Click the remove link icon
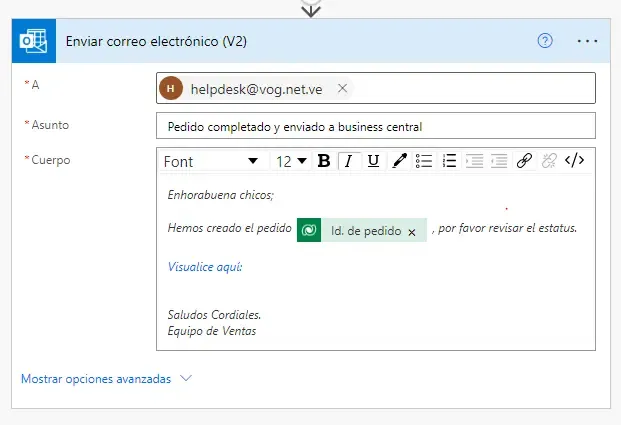 [x=548, y=161]
